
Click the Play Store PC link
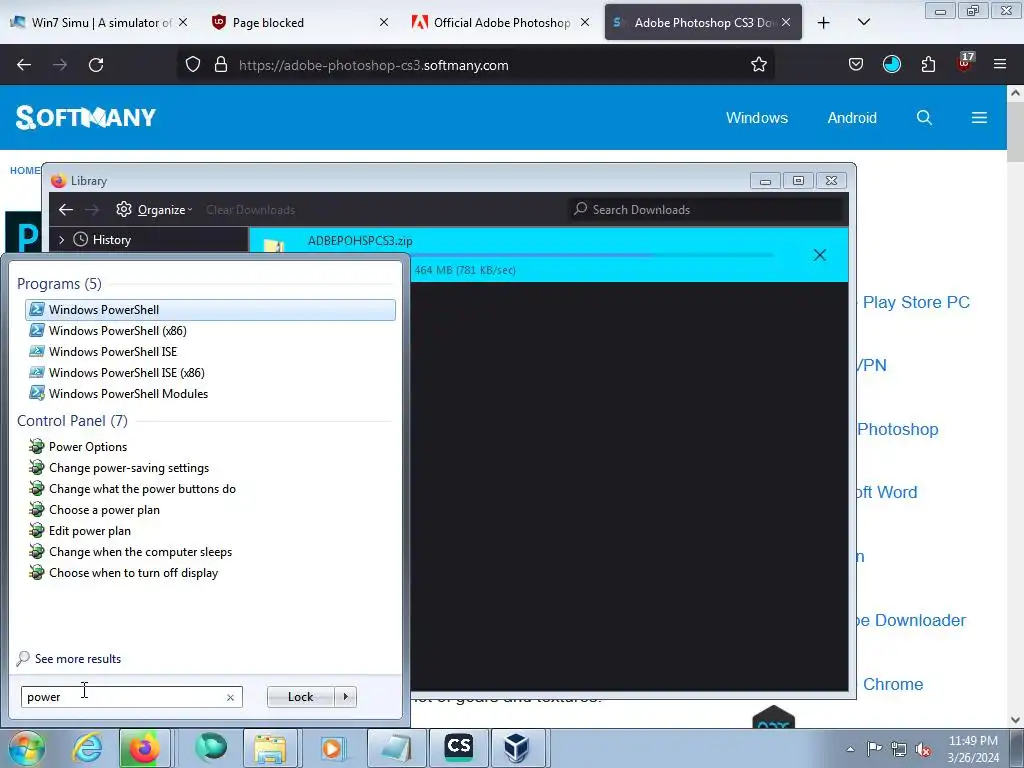click(916, 302)
